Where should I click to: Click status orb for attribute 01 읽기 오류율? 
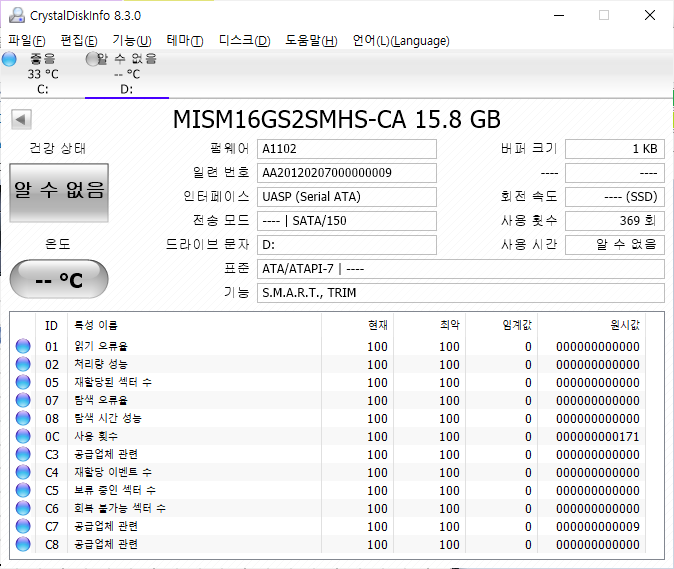tap(24, 347)
